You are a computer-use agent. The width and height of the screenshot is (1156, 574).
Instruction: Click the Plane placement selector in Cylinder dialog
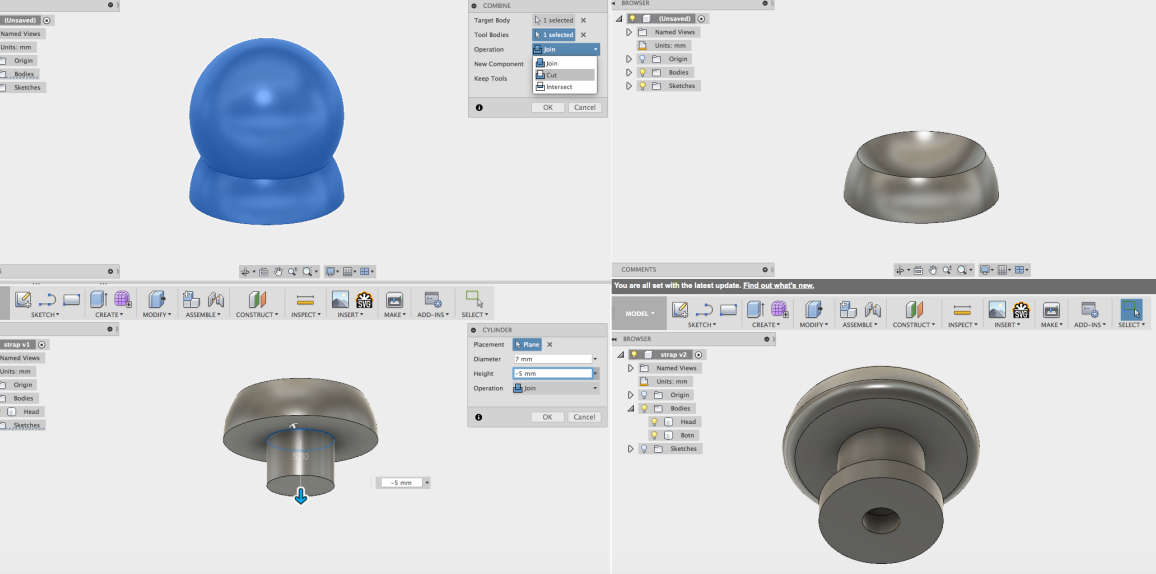(527, 344)
